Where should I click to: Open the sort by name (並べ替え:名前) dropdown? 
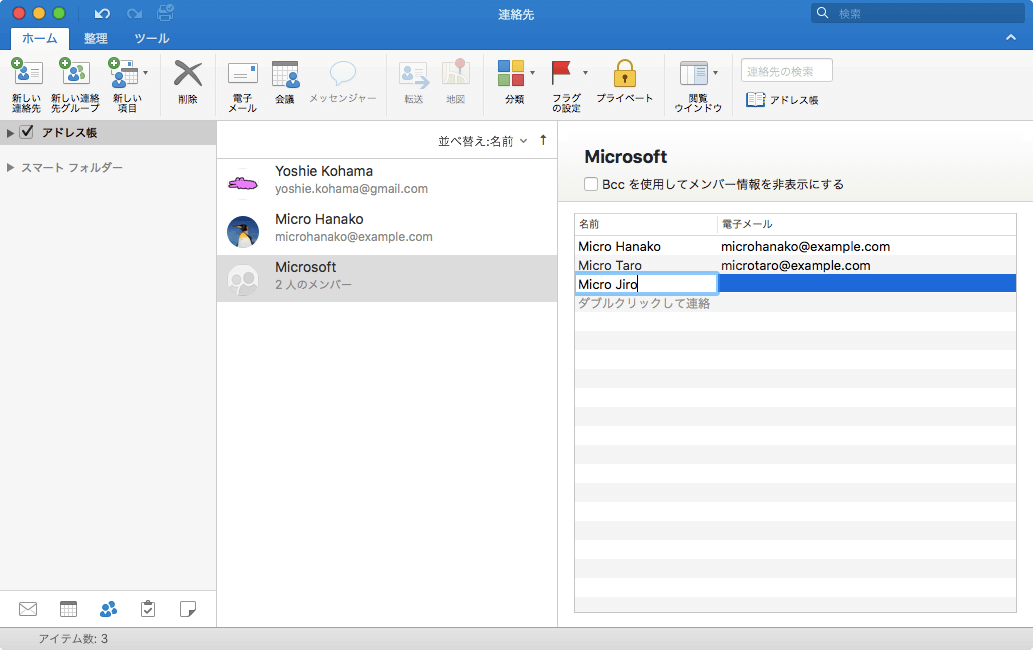pos(482,141)
